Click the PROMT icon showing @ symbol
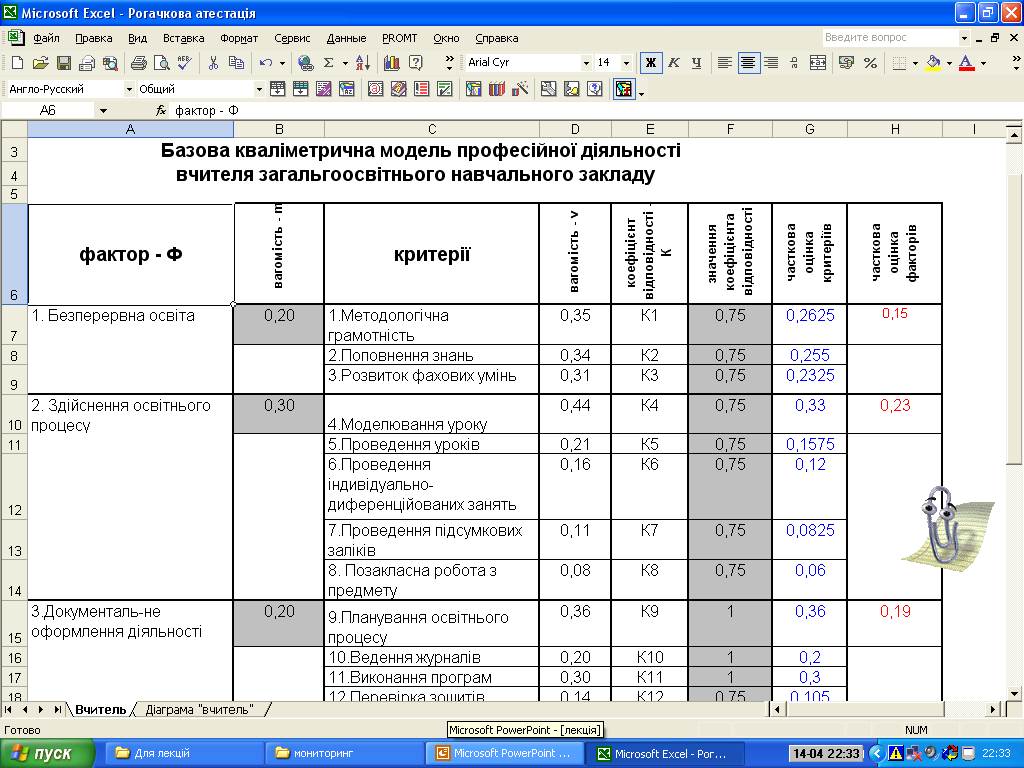 coord(376,89)
